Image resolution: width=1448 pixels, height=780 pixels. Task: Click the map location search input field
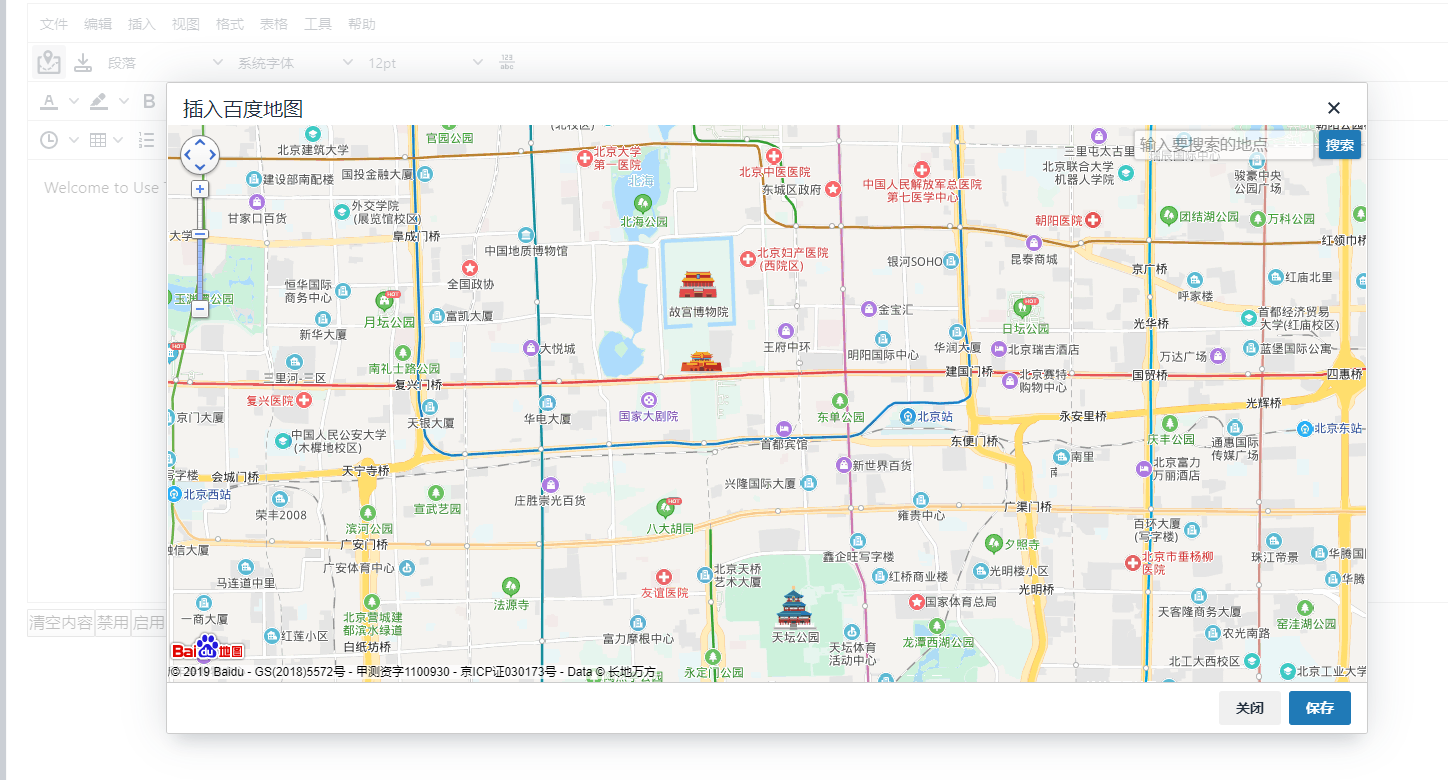[1222, 145]
